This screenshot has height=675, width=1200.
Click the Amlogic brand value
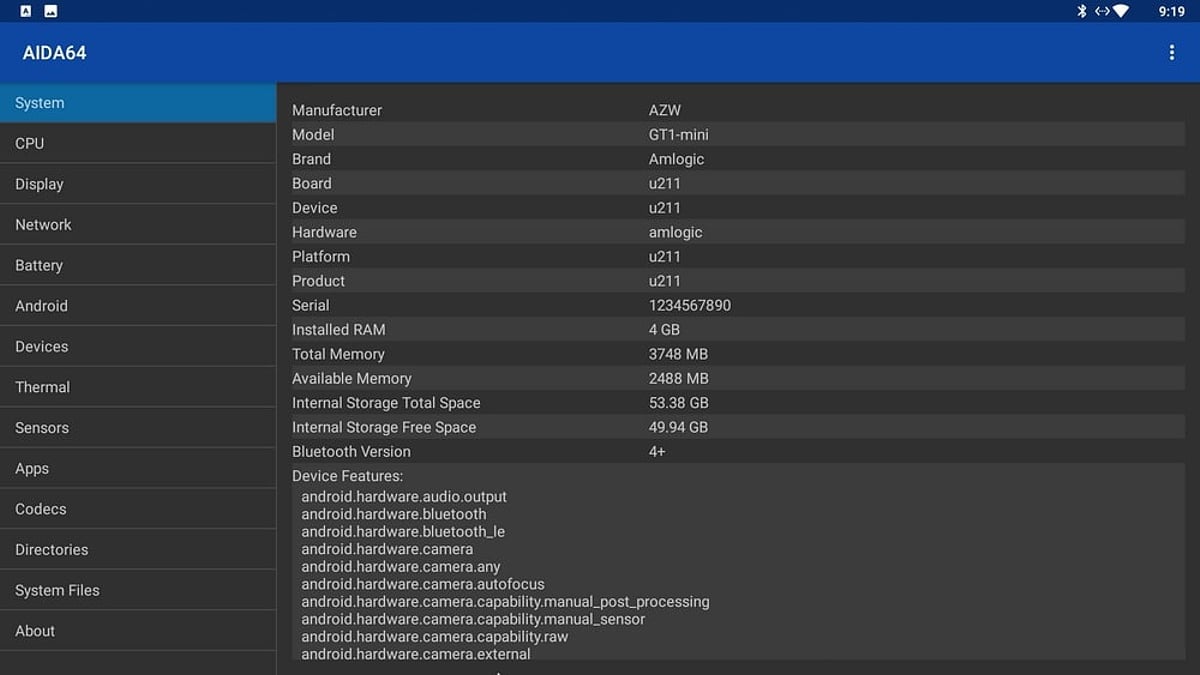coord(677,159)
